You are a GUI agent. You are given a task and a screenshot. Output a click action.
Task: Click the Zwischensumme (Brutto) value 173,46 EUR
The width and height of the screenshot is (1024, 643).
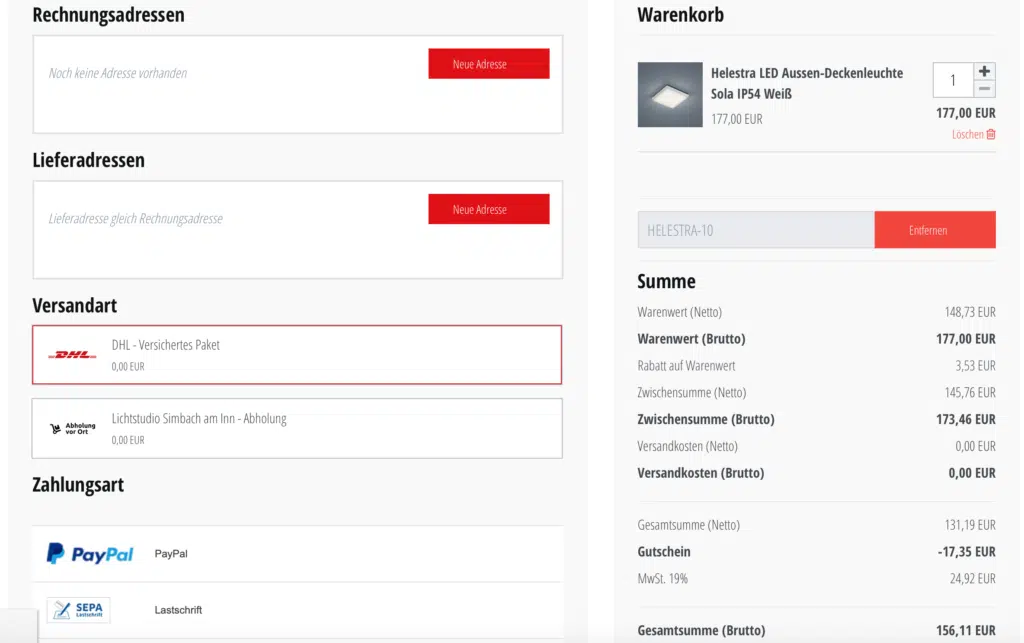pyautogui.click(x=965, y=419)
